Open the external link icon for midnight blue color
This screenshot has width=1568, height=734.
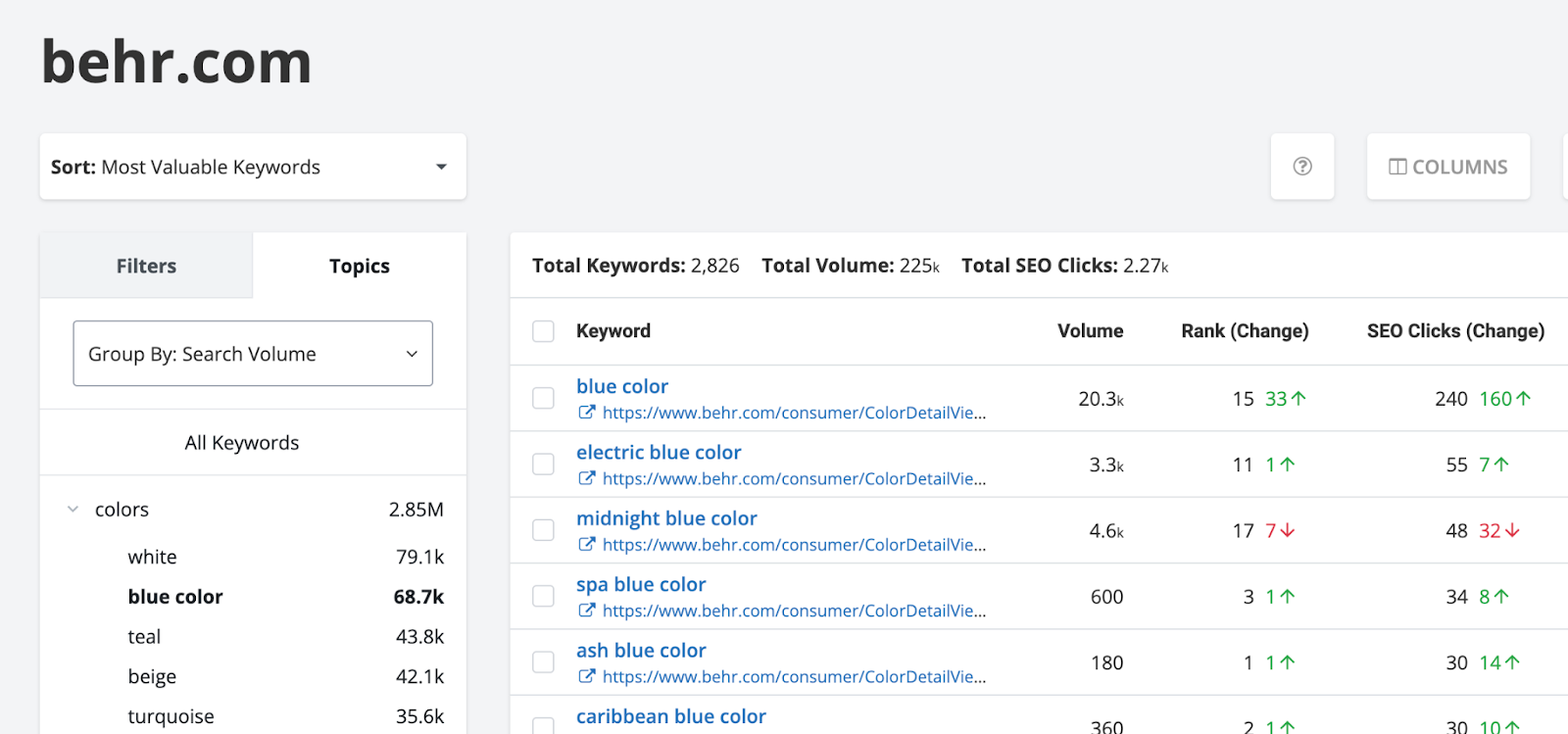[586, 544]
